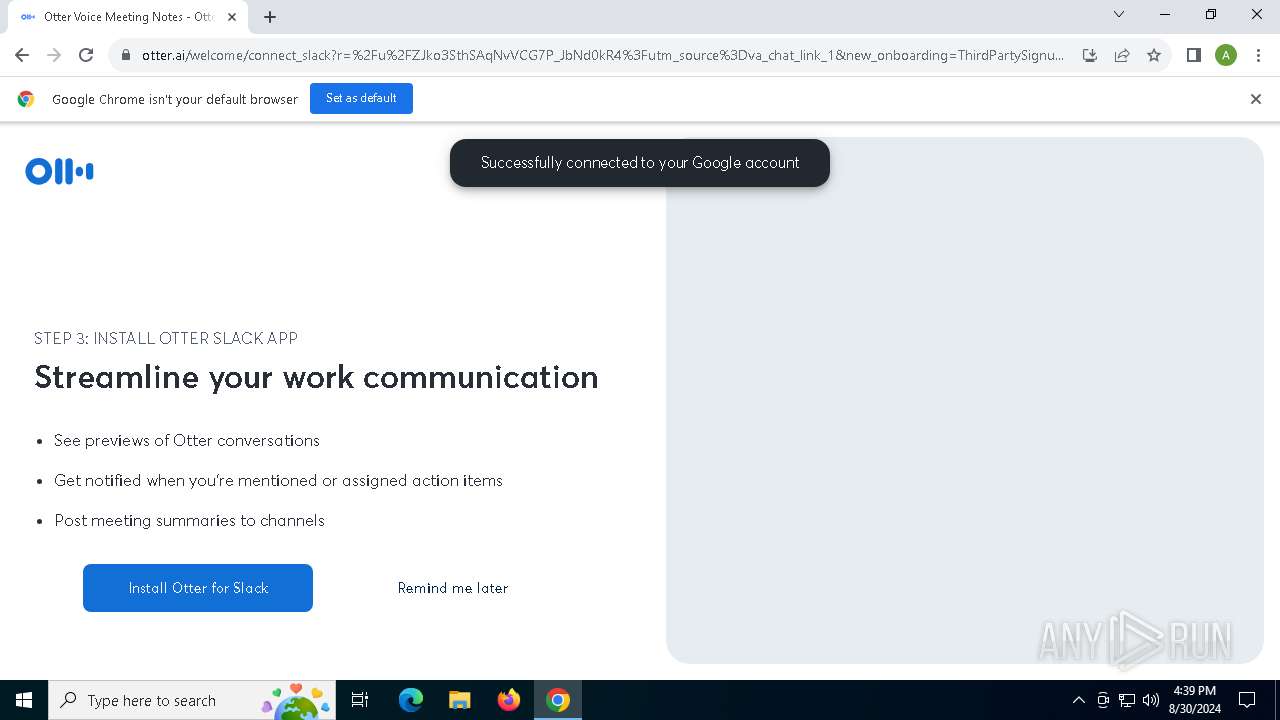The height and width of the screenshot is (720, 1280).
Task: Show hidden system tray icons
Action: click(1078, 700)
